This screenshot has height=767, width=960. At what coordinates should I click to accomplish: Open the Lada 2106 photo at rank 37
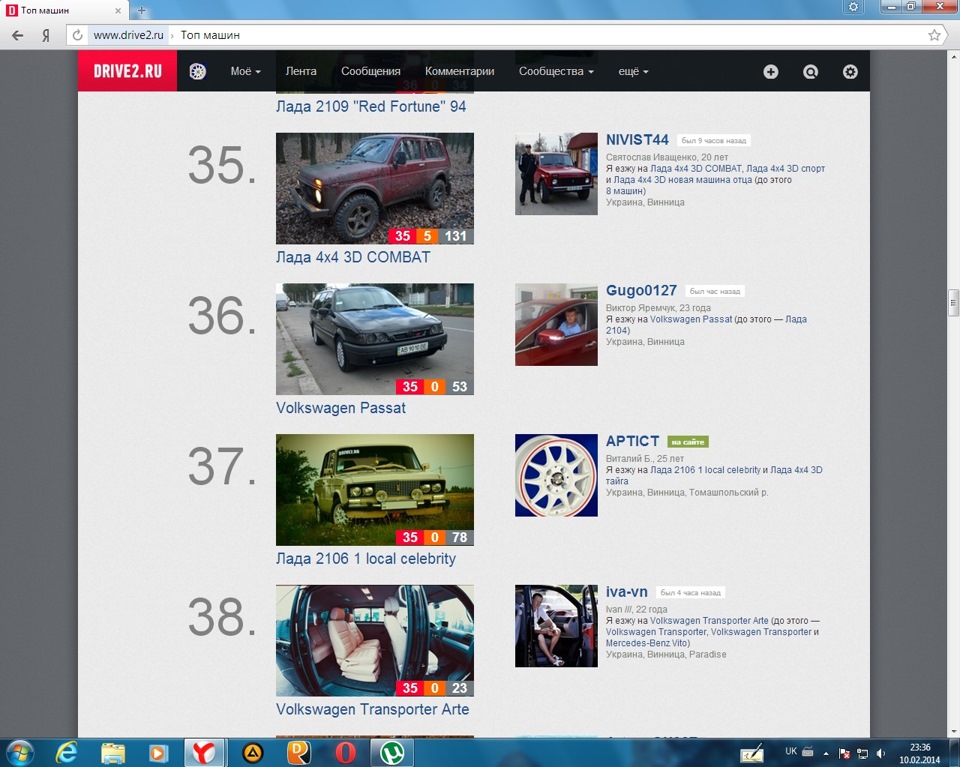(375, 490)
